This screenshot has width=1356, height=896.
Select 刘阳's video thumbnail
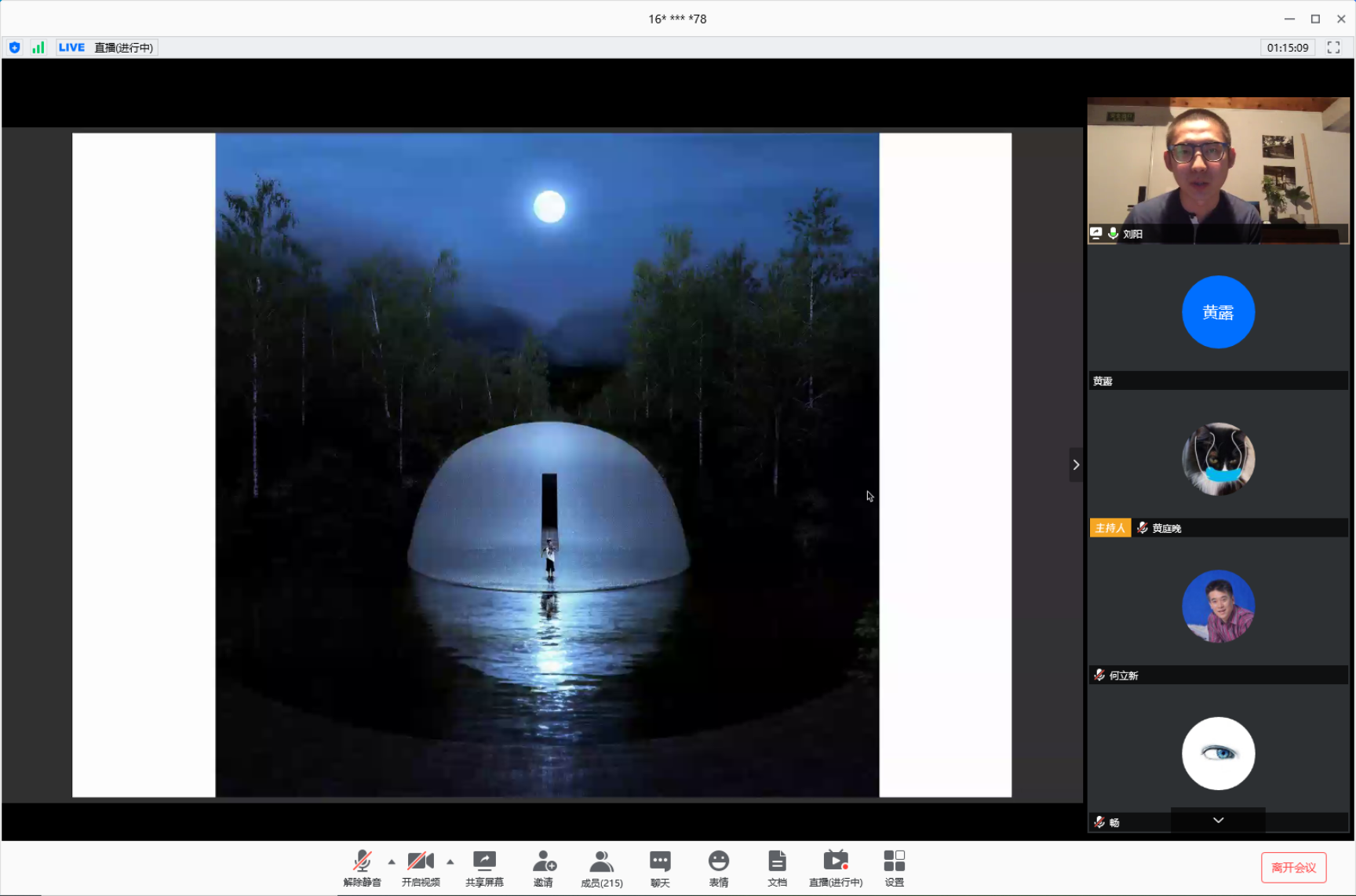(1218, 170)
